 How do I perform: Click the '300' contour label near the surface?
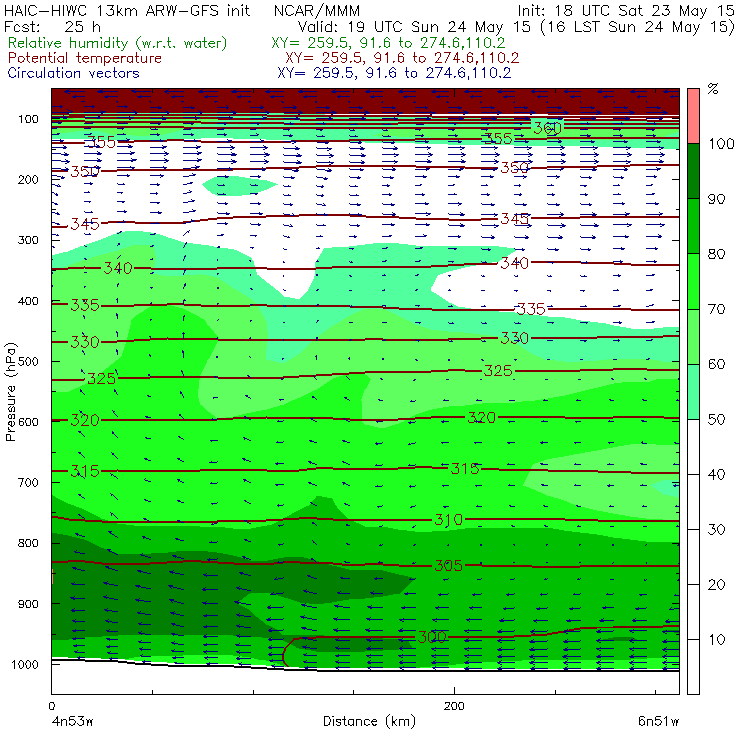(x=432, y=637)
